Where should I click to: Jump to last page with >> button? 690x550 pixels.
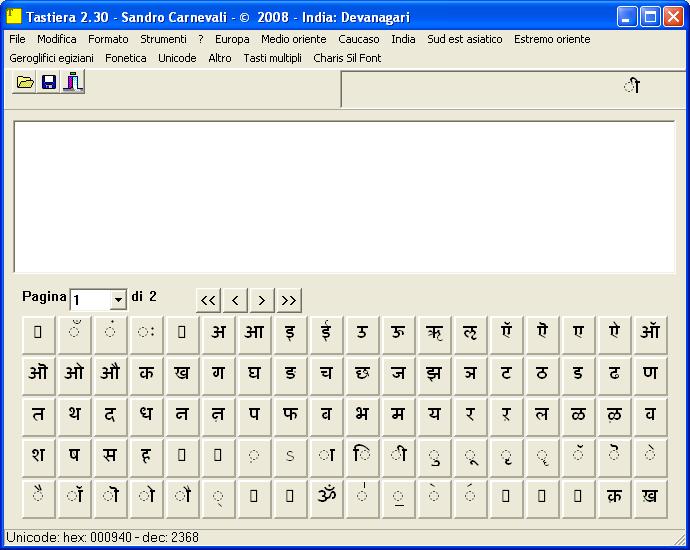click(289, 301)
